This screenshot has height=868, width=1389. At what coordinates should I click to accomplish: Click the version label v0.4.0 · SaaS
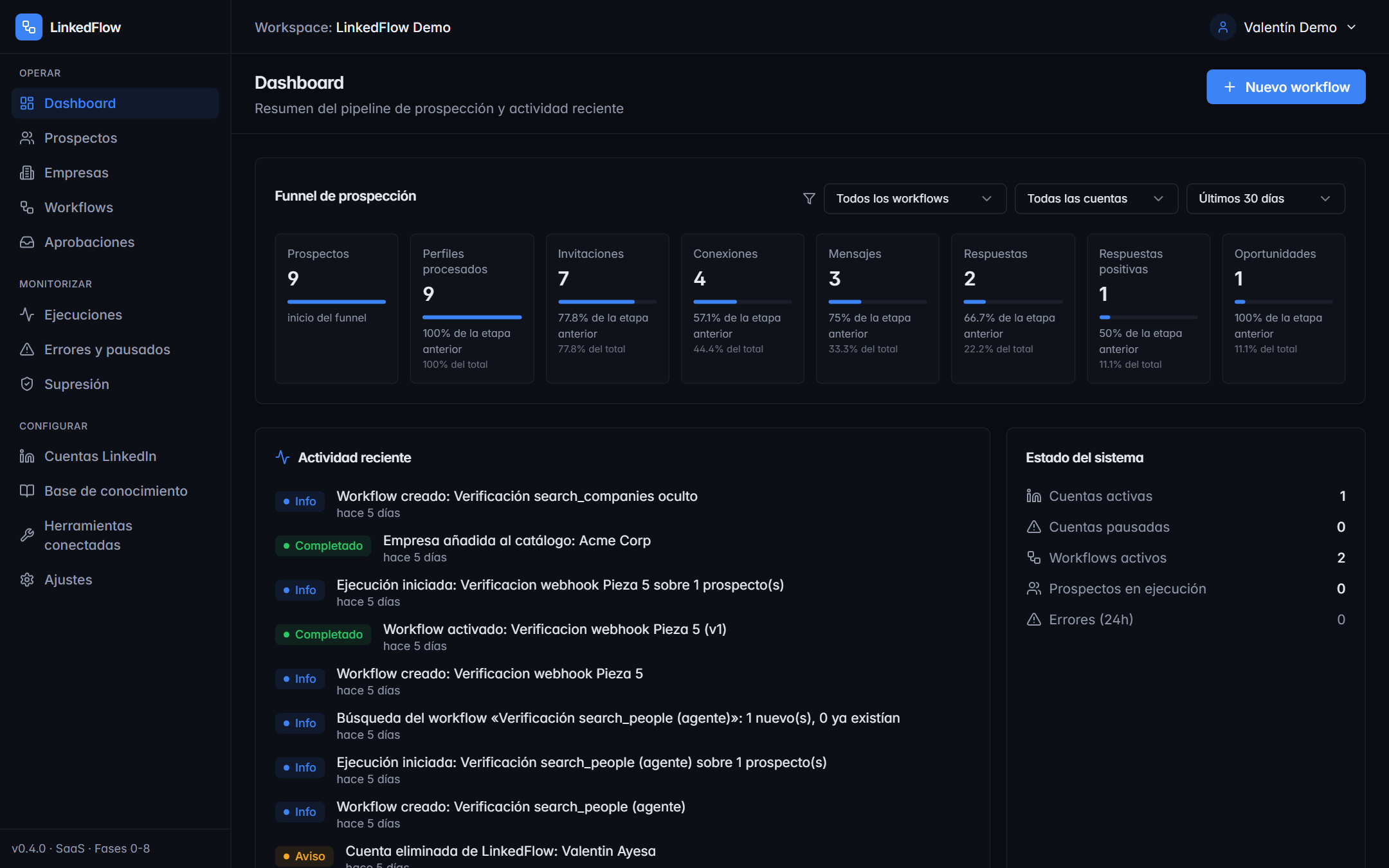tap(80, 849)
